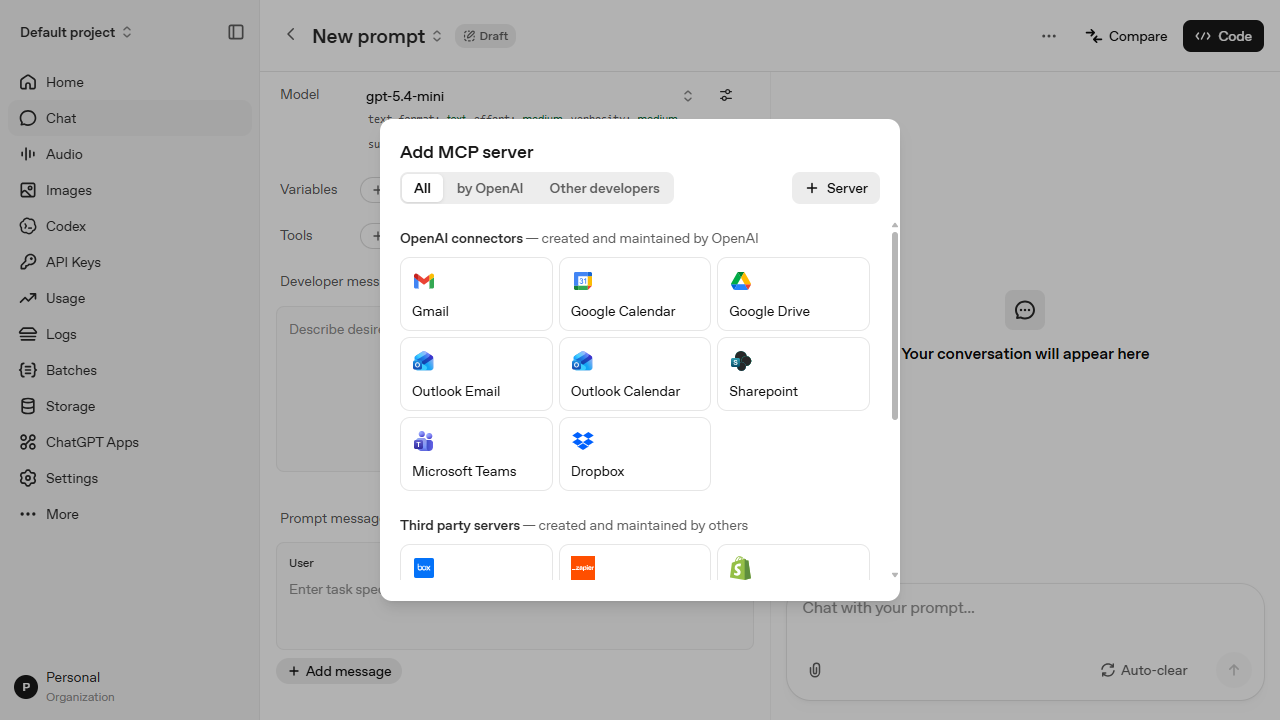Click the paperclip attach file icon
The height and width of the screenshot is (720, 1280).
[x=815, y=670]
